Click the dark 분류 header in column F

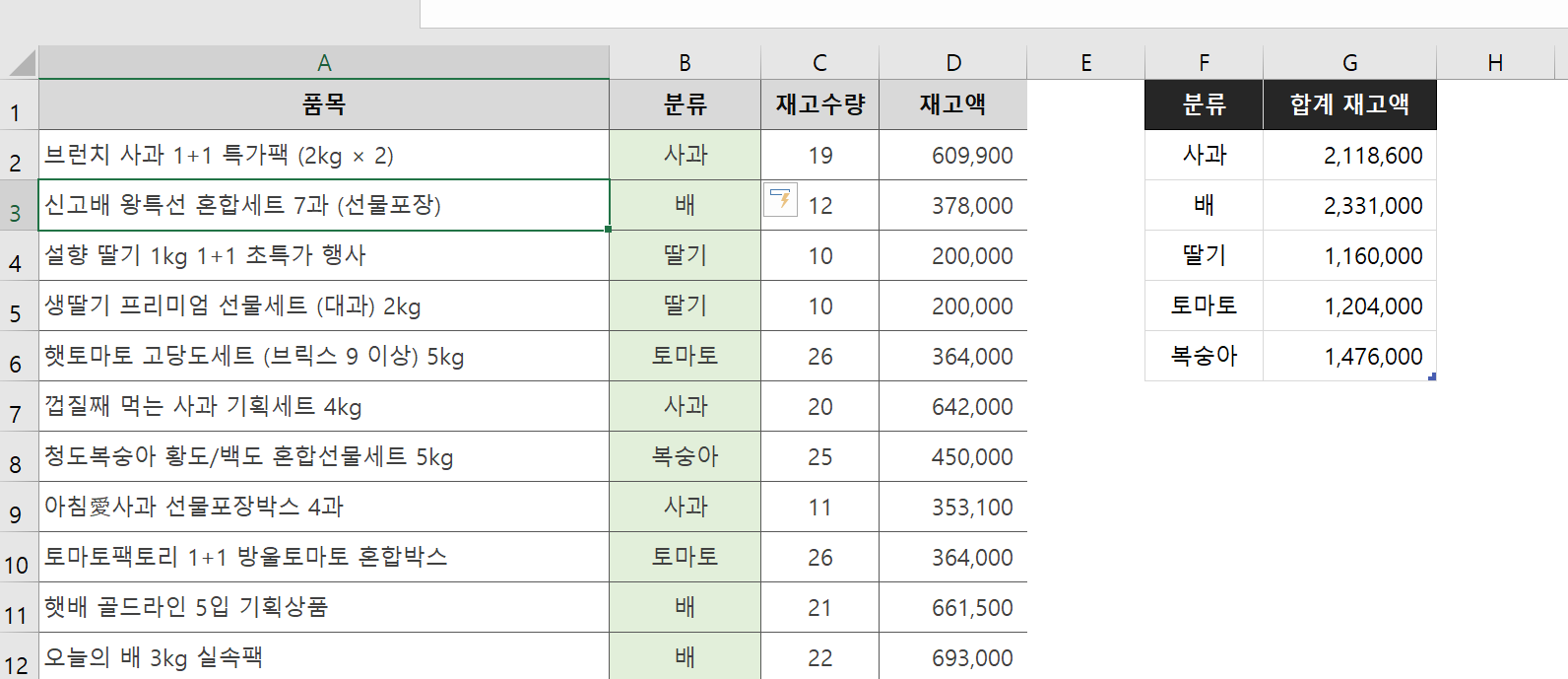click(1204, 104)
